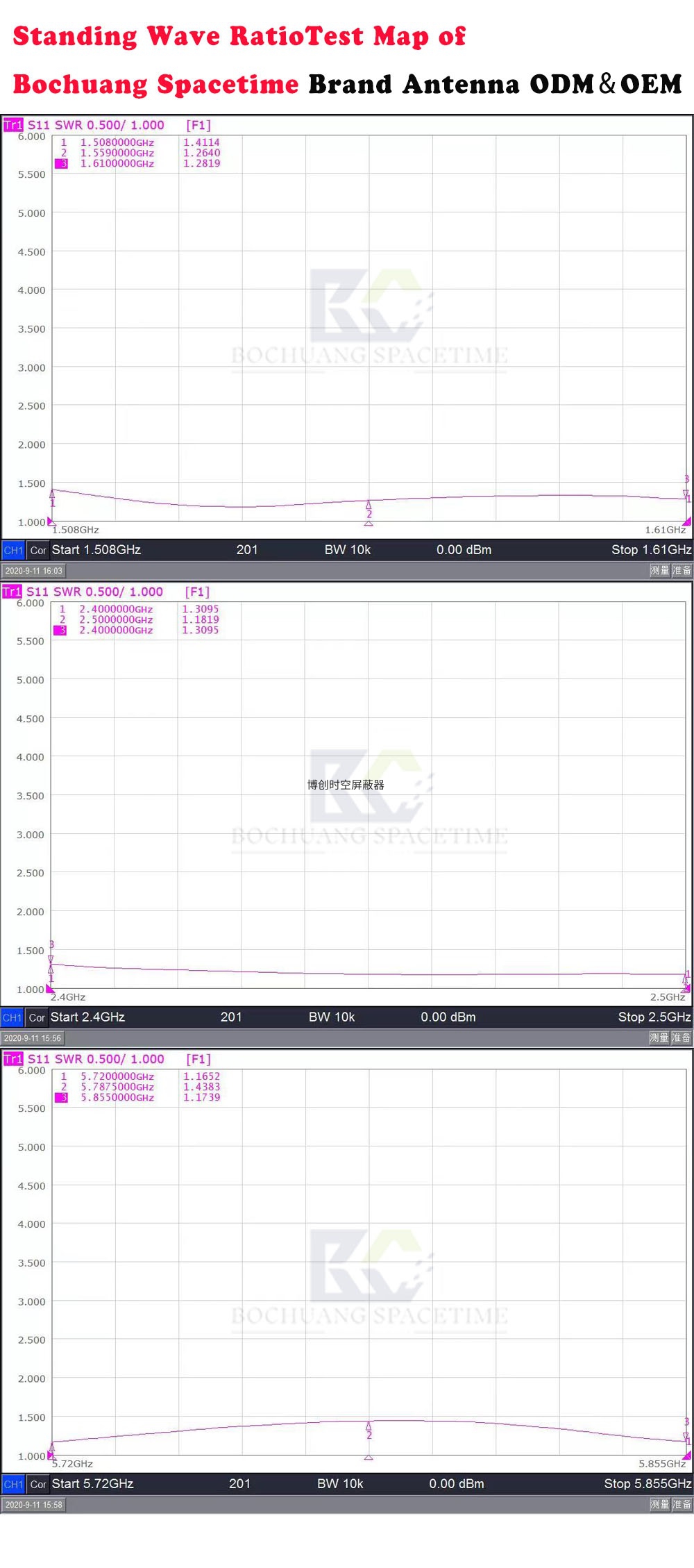Click the Tr1 badge above the 2.4GHz chart
The height and width of the screenshot is (1568, 694).
point(12,592)
